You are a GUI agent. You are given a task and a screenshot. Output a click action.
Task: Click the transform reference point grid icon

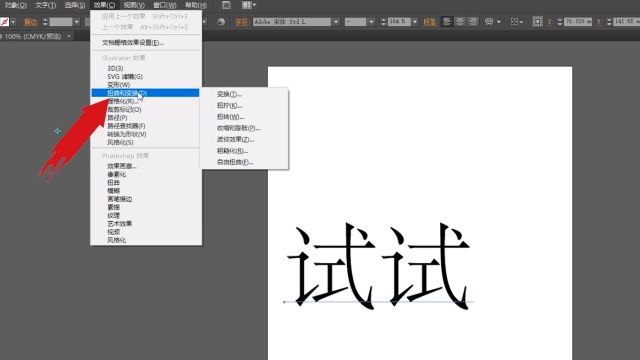(538, 21)
